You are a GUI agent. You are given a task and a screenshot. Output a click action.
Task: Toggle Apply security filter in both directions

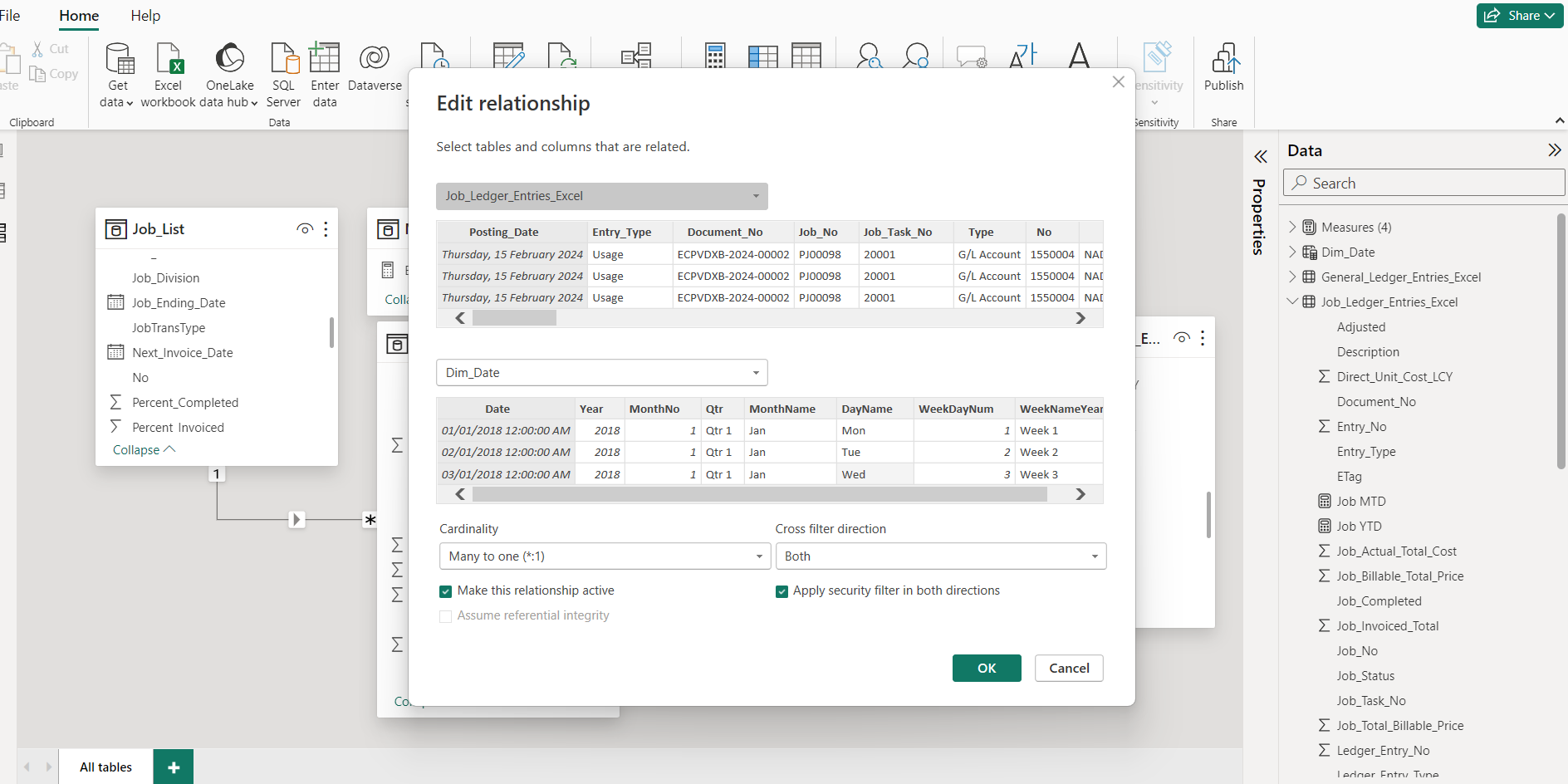click(782, 591)
